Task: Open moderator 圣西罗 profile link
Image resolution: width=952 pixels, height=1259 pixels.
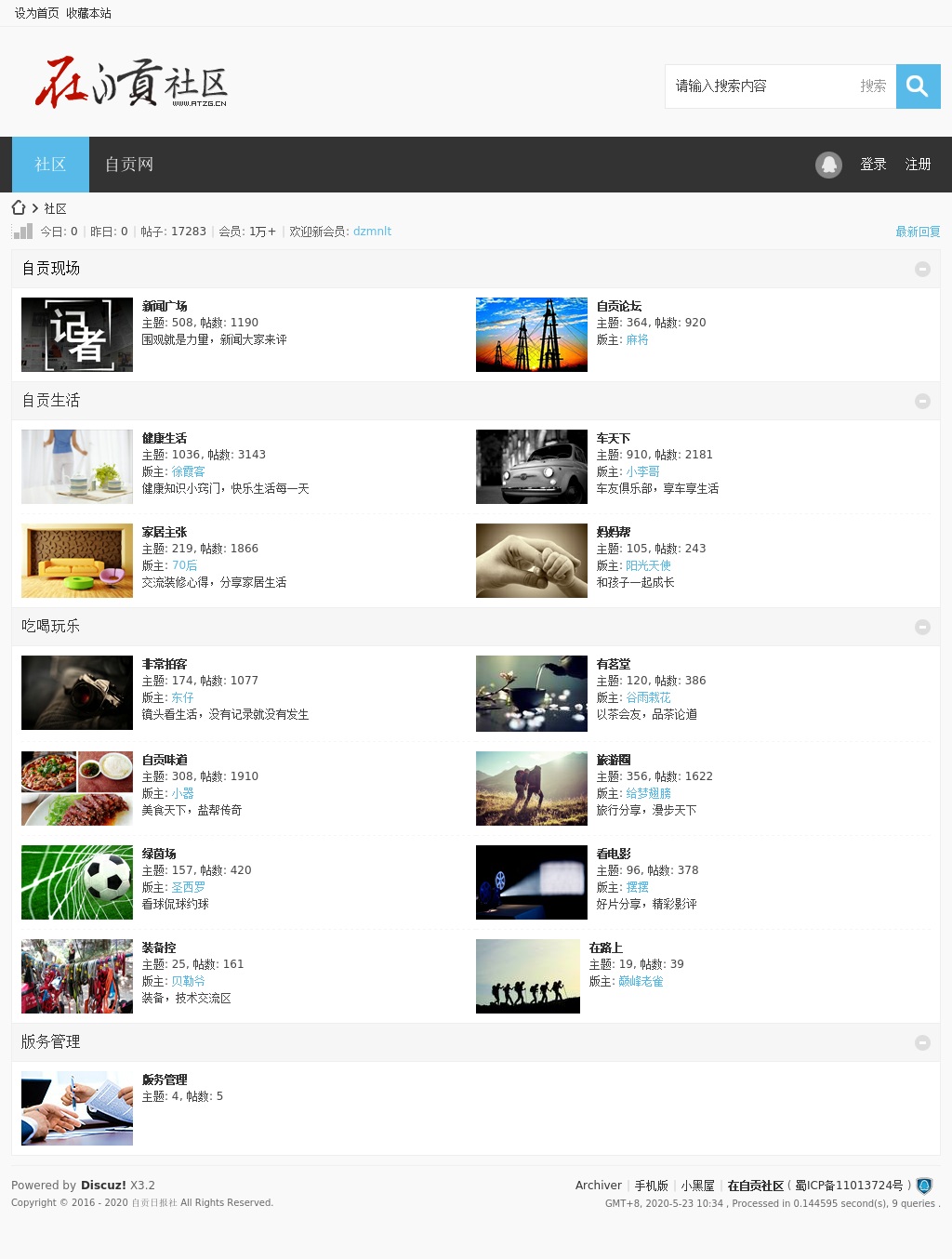Action: [x=188, y=888]
